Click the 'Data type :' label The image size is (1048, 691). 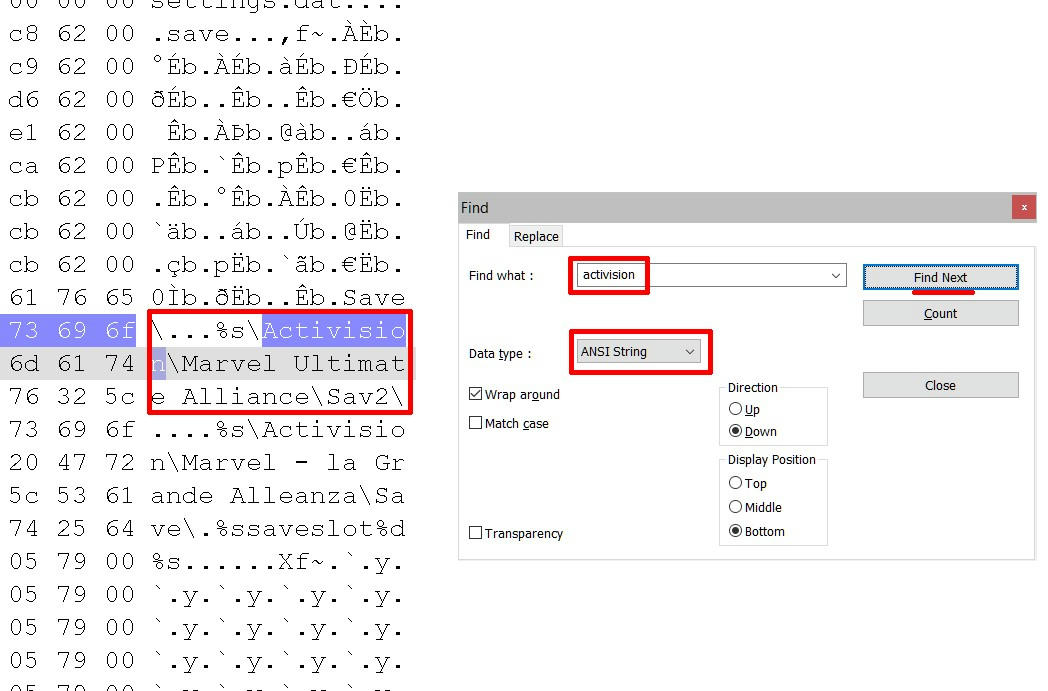[499, 353]
